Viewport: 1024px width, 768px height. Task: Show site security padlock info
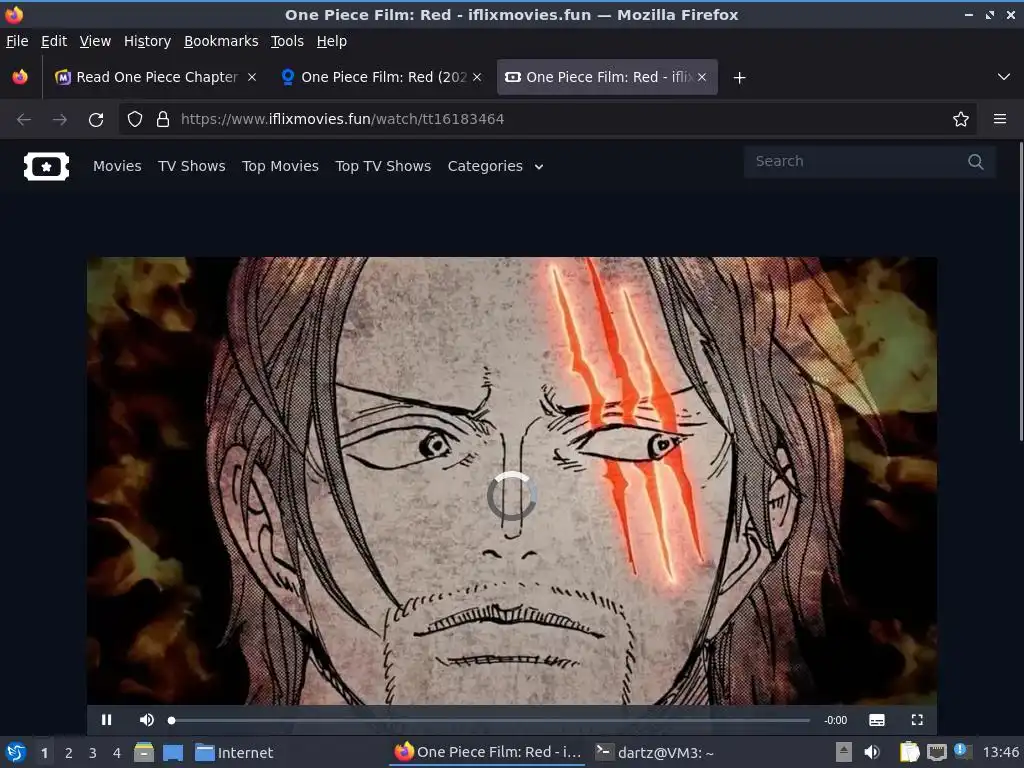coord(163,119)
